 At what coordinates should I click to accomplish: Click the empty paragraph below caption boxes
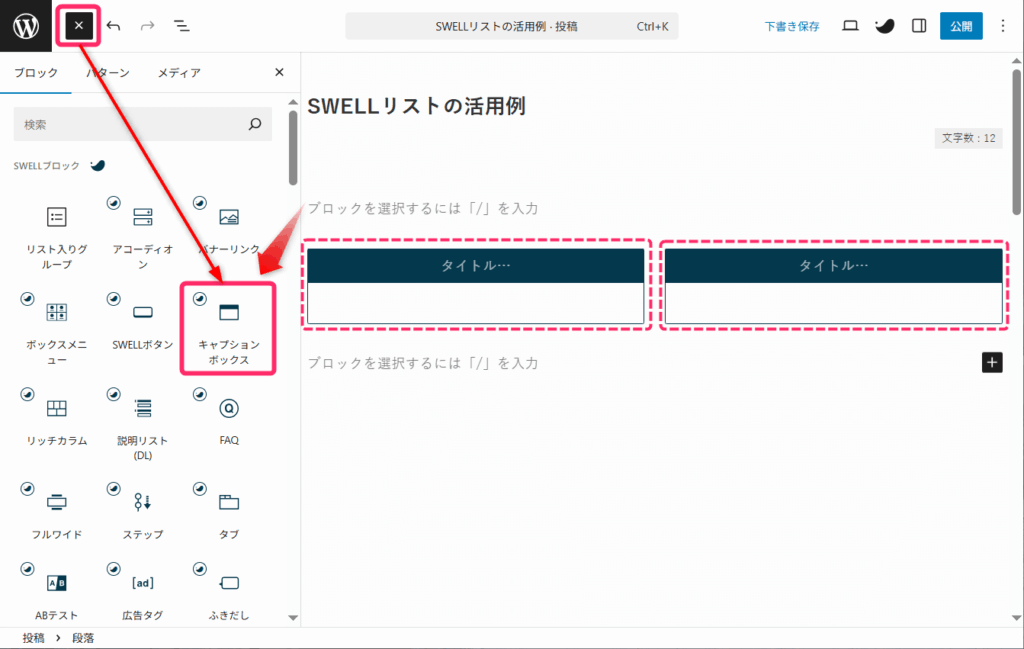[x=423, y=363]
